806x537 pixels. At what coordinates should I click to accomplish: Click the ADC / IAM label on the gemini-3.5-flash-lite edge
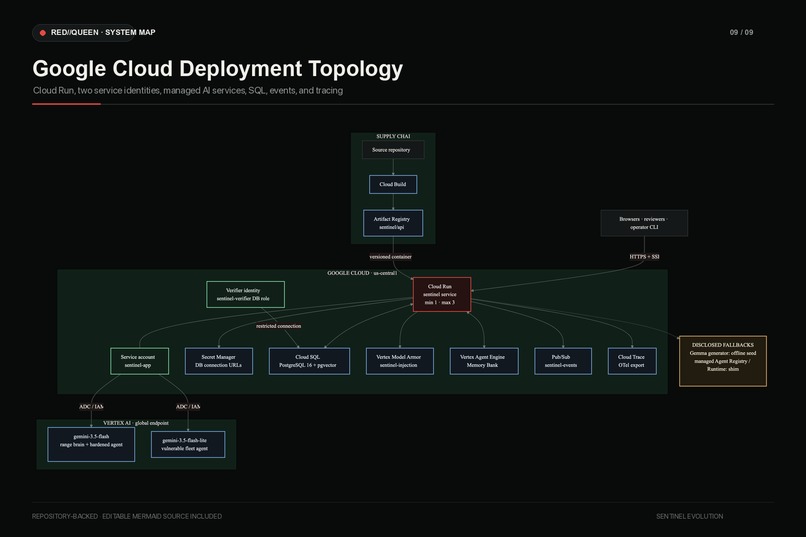coord(188,406)
